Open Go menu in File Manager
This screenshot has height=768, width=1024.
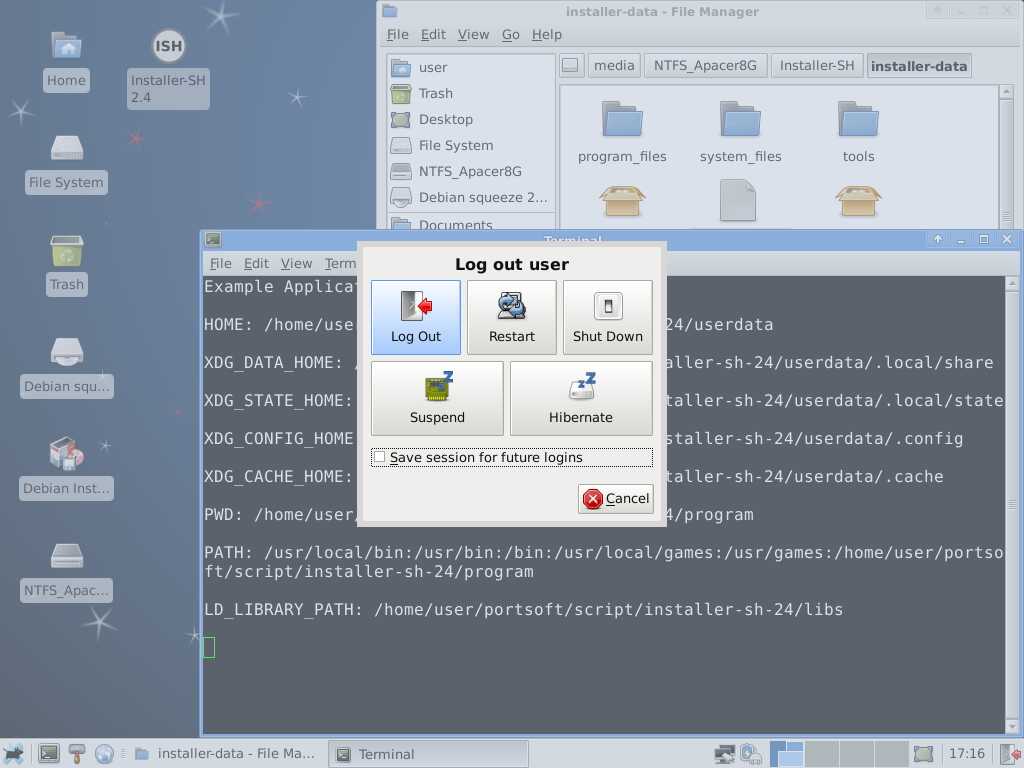click(511, 35)
